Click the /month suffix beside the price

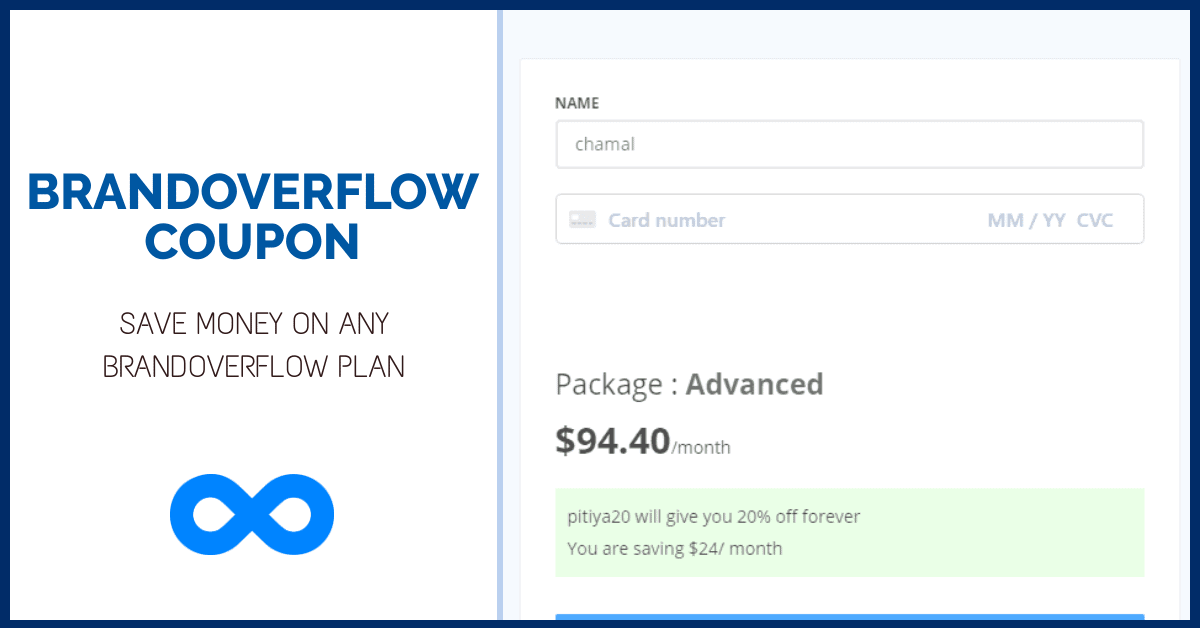[701, 447]
